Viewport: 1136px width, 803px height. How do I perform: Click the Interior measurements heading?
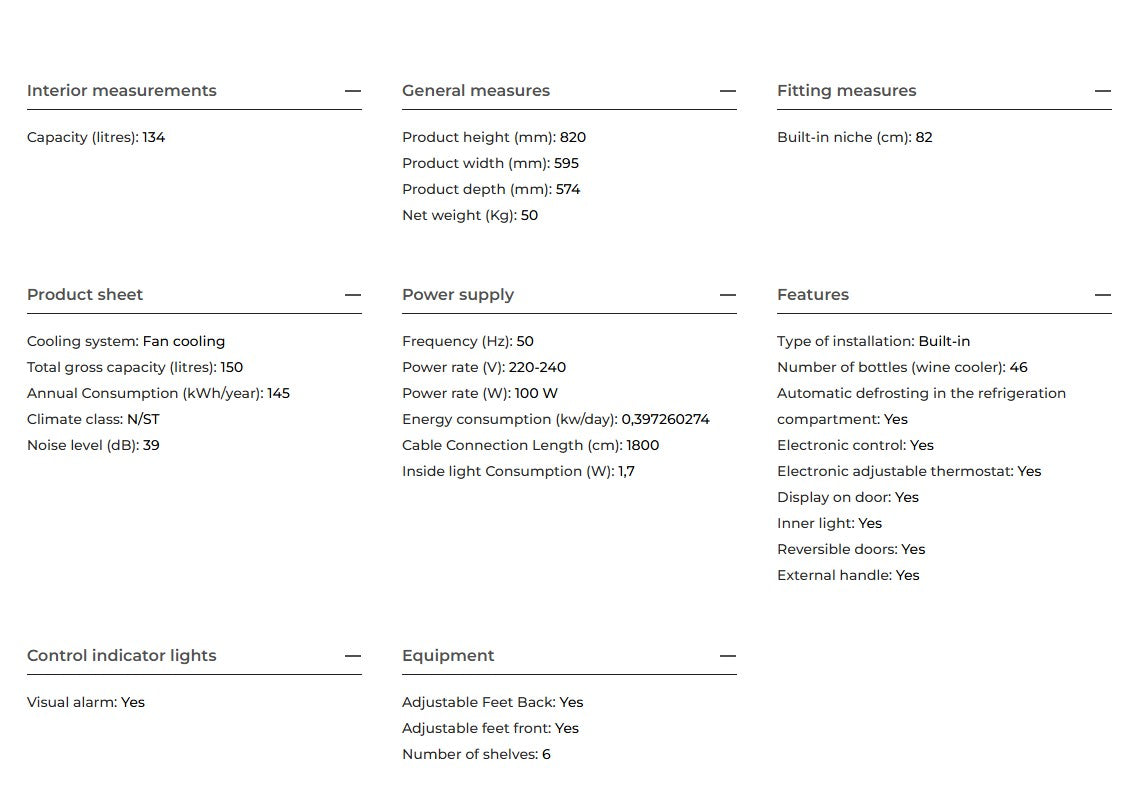pyautogui.click(x=122, y=91)
